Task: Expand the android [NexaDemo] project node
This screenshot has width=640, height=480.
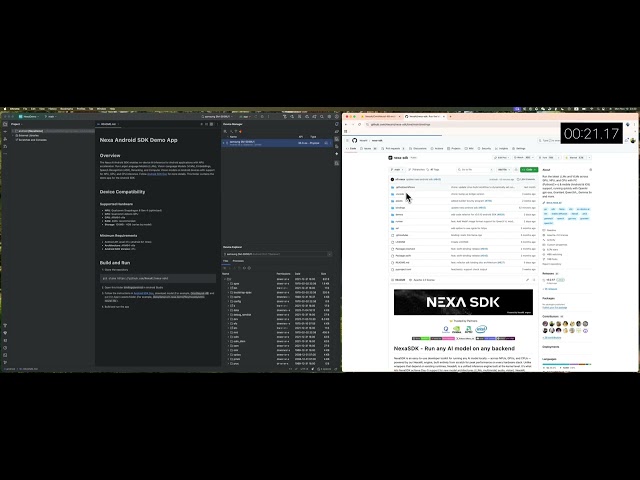Action: pyautogui.click(x=13, y=131)
